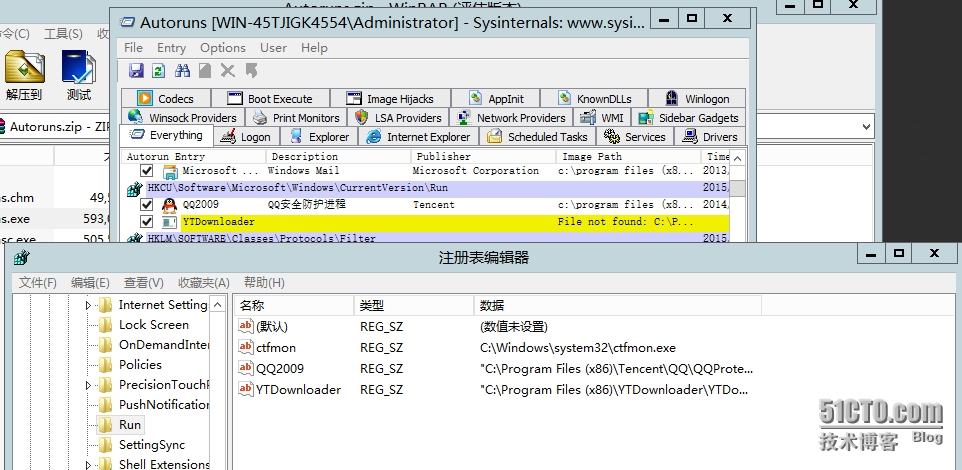
Task: Switch to the WMI tab
Action: (602, 118)
